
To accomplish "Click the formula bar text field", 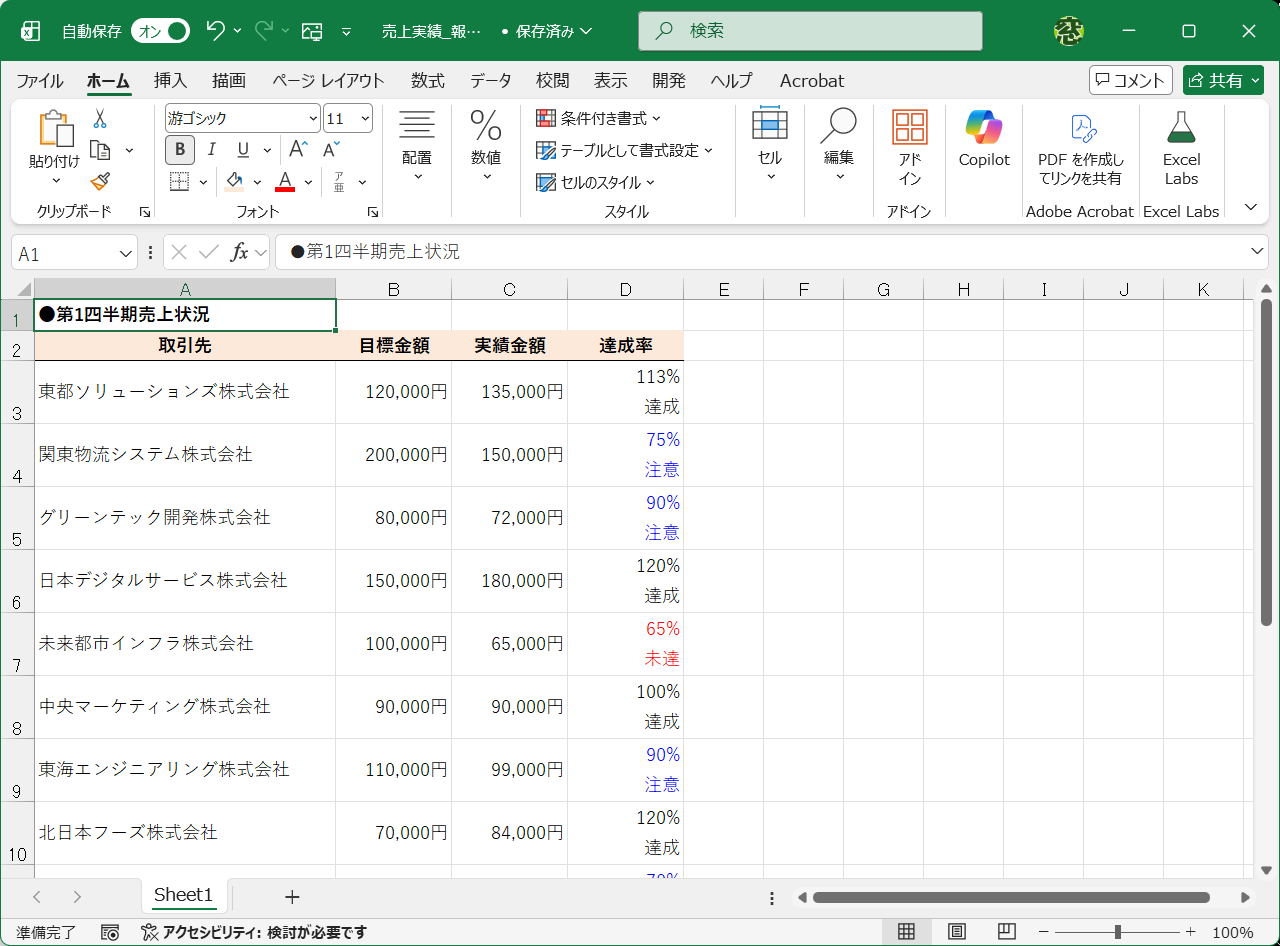I will point(760,252).
